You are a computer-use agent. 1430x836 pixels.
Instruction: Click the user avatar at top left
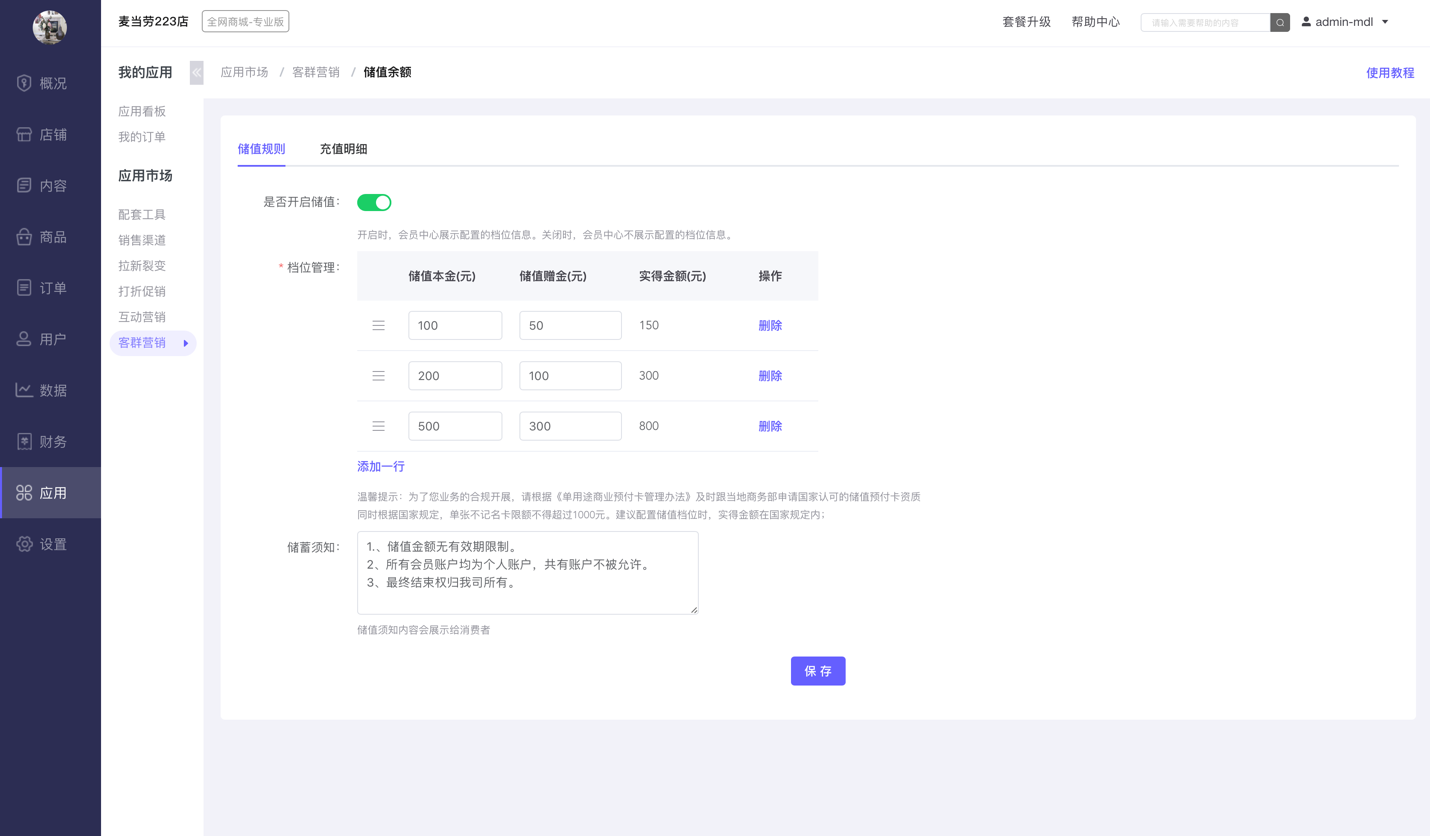(x=50, y=27)
